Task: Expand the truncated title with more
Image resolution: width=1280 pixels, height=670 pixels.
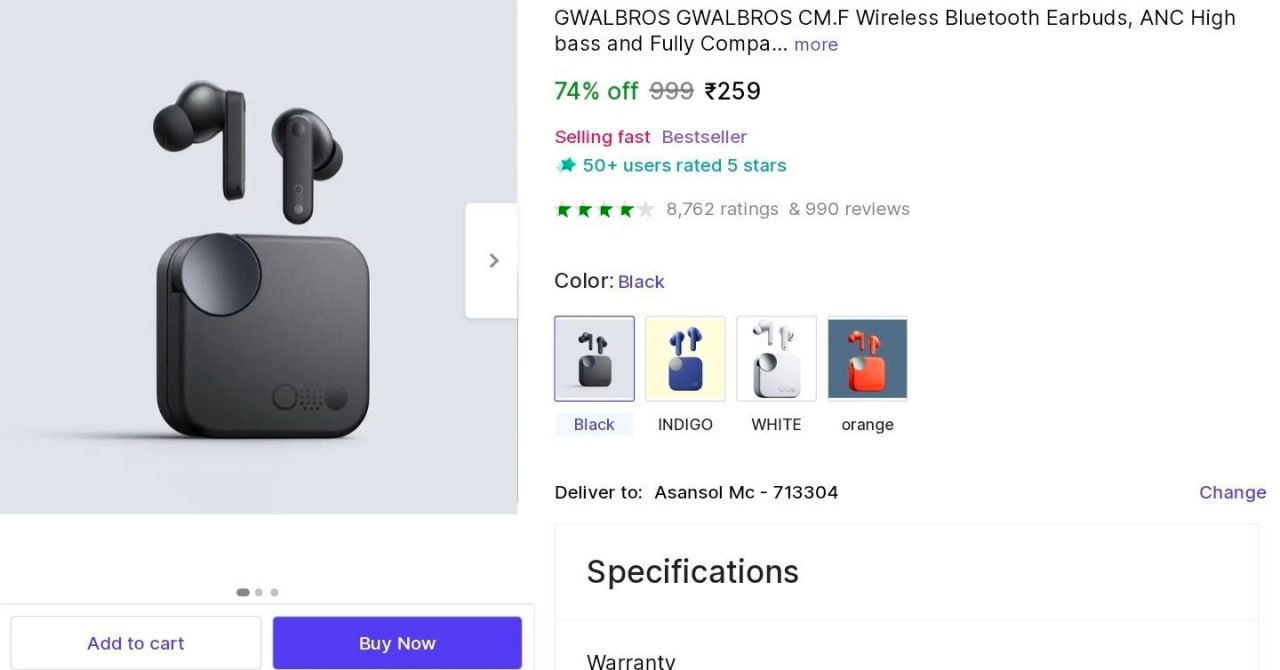Action: pyautogui.click(x=815, y=44)
